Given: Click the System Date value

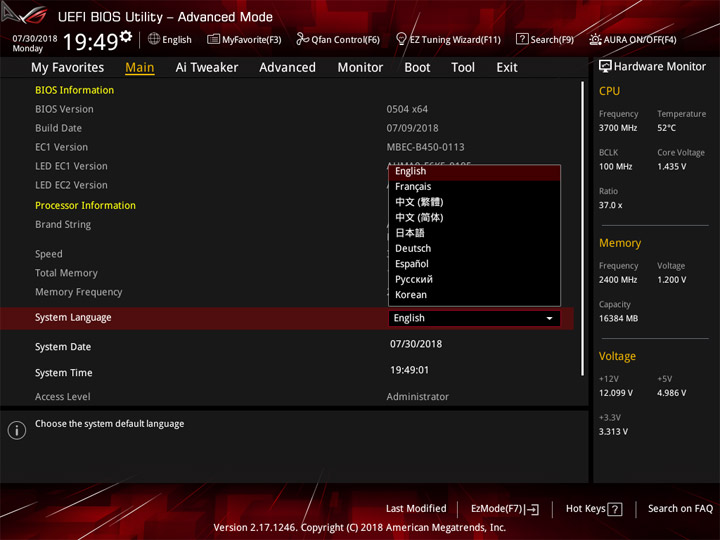Looking at the screenshot, I should pyautogui.click(x=416, y=344).
